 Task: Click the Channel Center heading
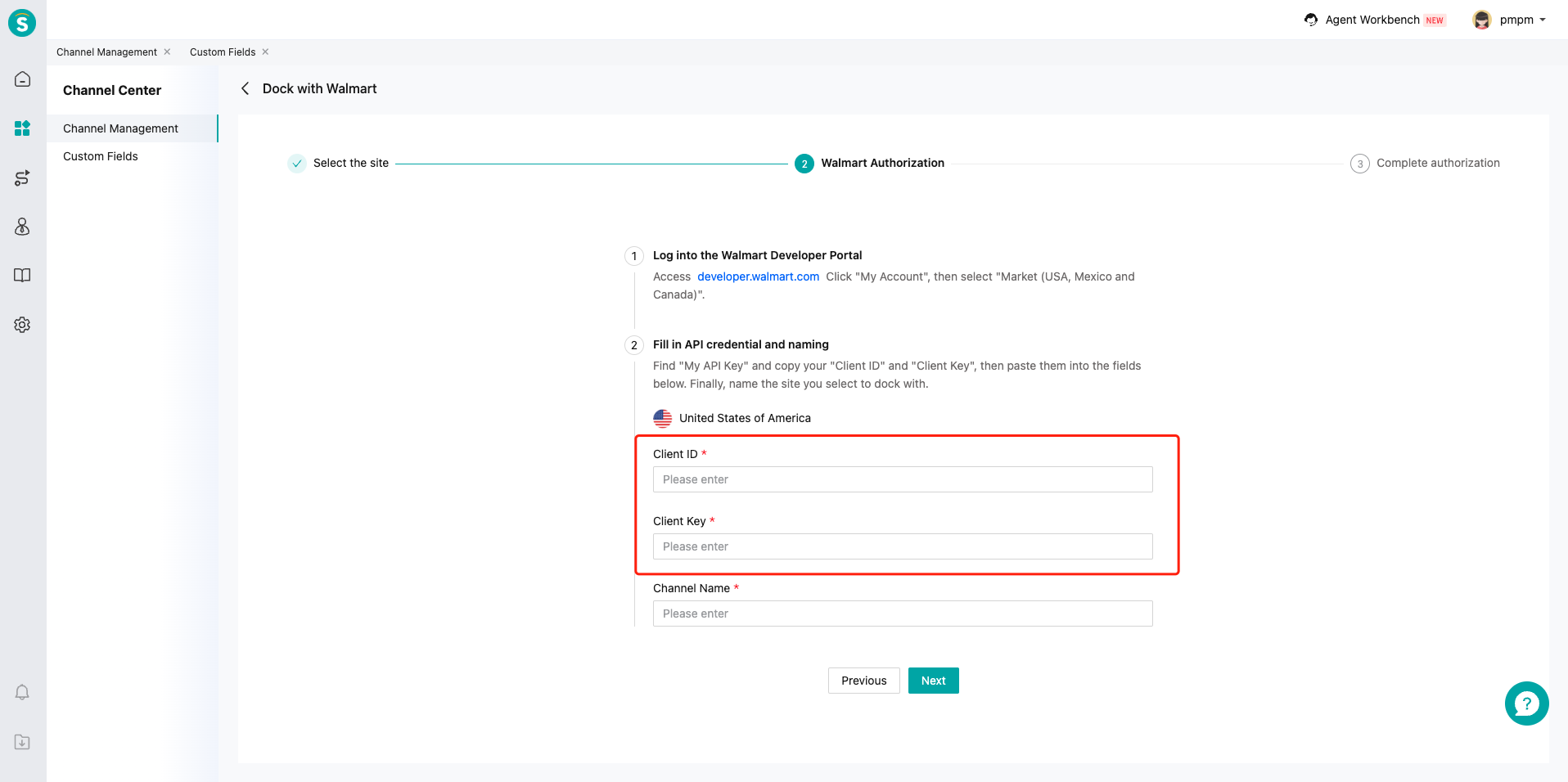[x=112, y=90]
